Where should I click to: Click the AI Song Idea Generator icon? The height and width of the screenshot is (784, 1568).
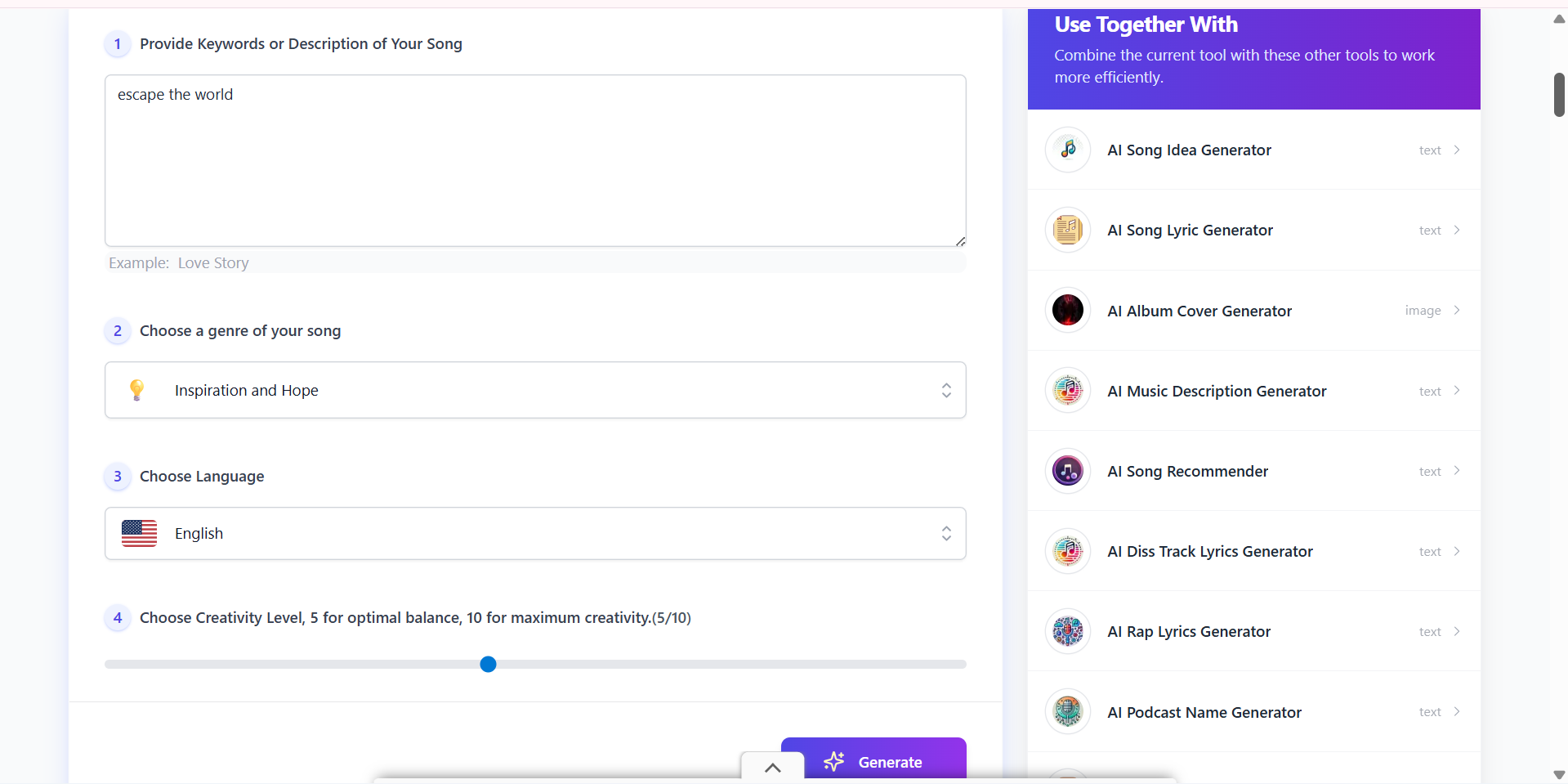point(1068,150)
